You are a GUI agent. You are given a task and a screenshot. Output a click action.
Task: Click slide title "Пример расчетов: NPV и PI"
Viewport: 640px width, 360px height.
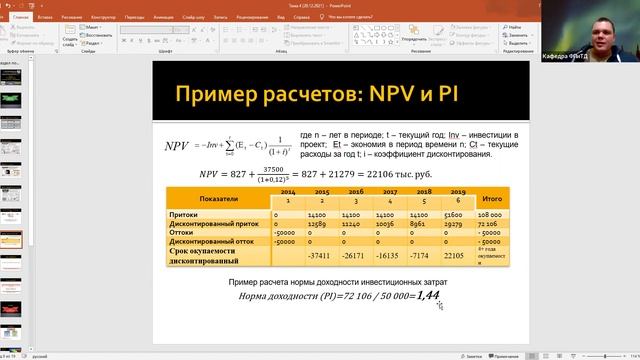(x=317, y=93)
